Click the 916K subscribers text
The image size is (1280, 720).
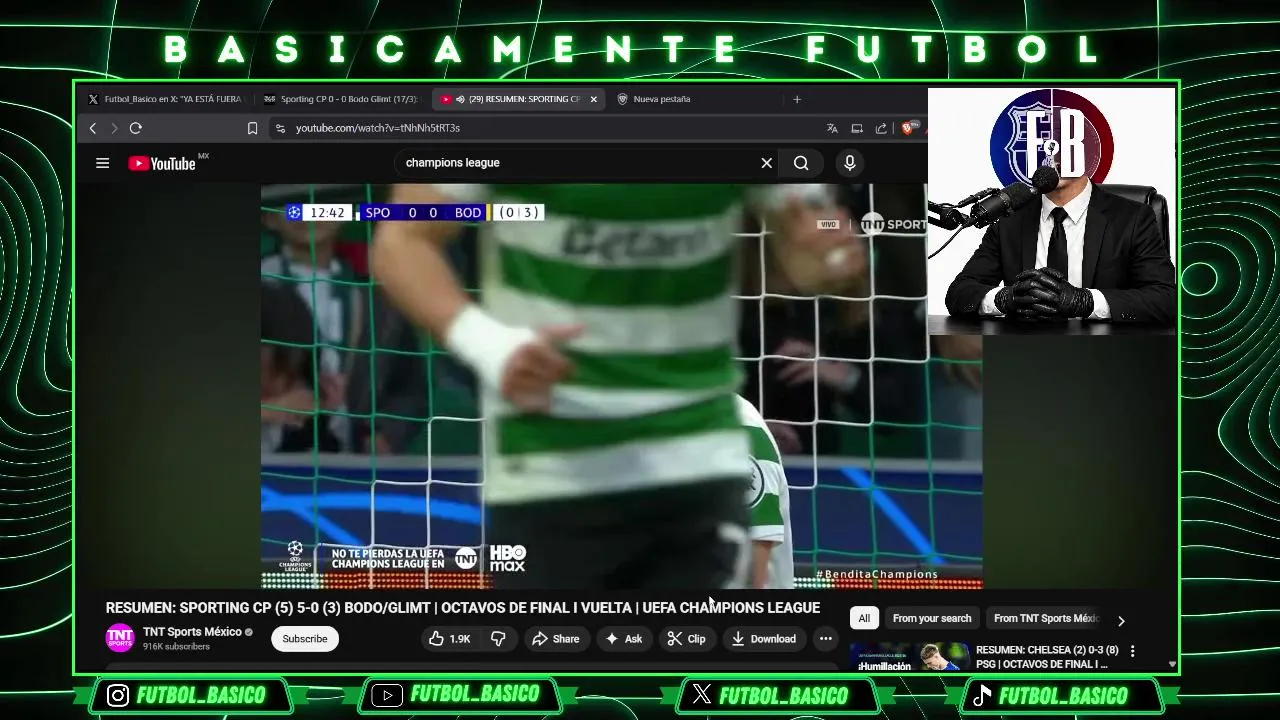[x=176, y=647]
